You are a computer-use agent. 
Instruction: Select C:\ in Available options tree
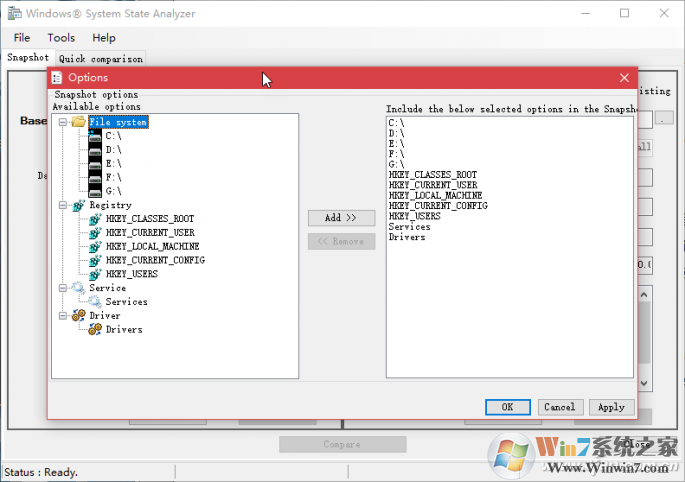(x=114, y=136)
